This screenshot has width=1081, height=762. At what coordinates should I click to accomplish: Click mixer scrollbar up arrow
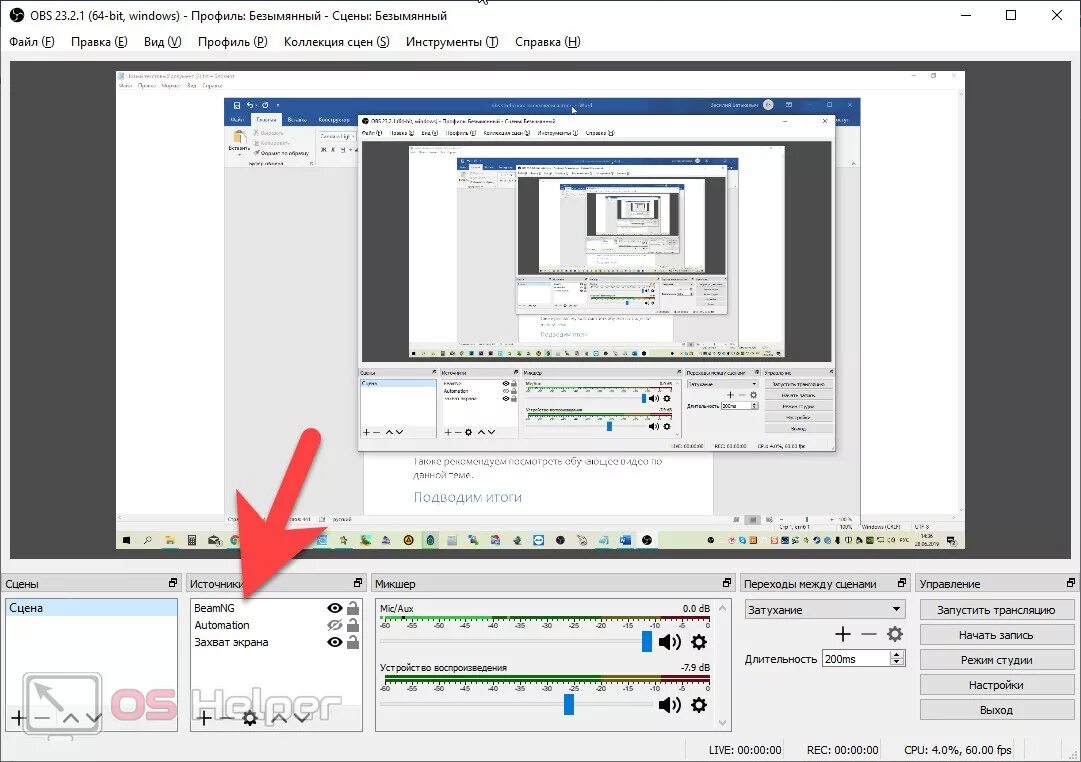723,608
